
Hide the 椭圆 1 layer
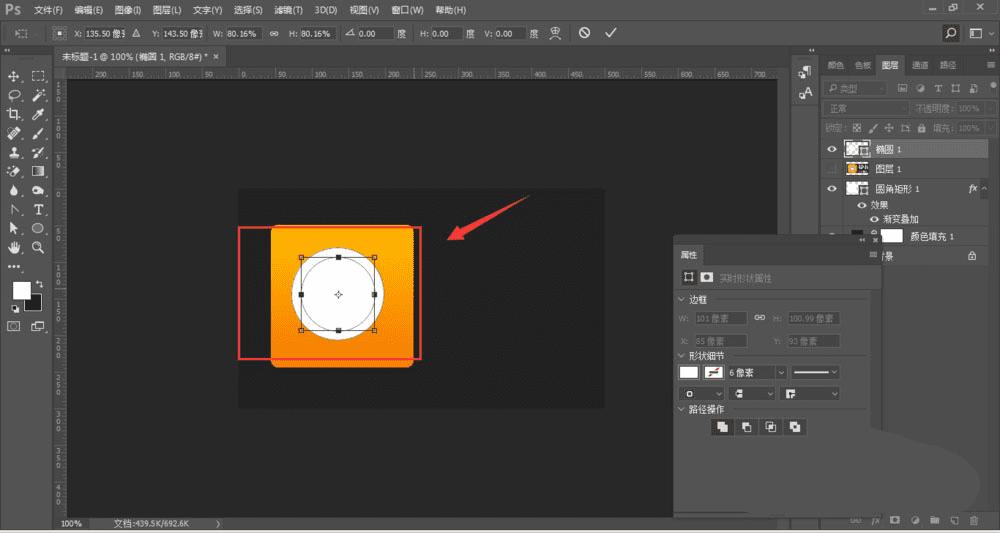832,149
